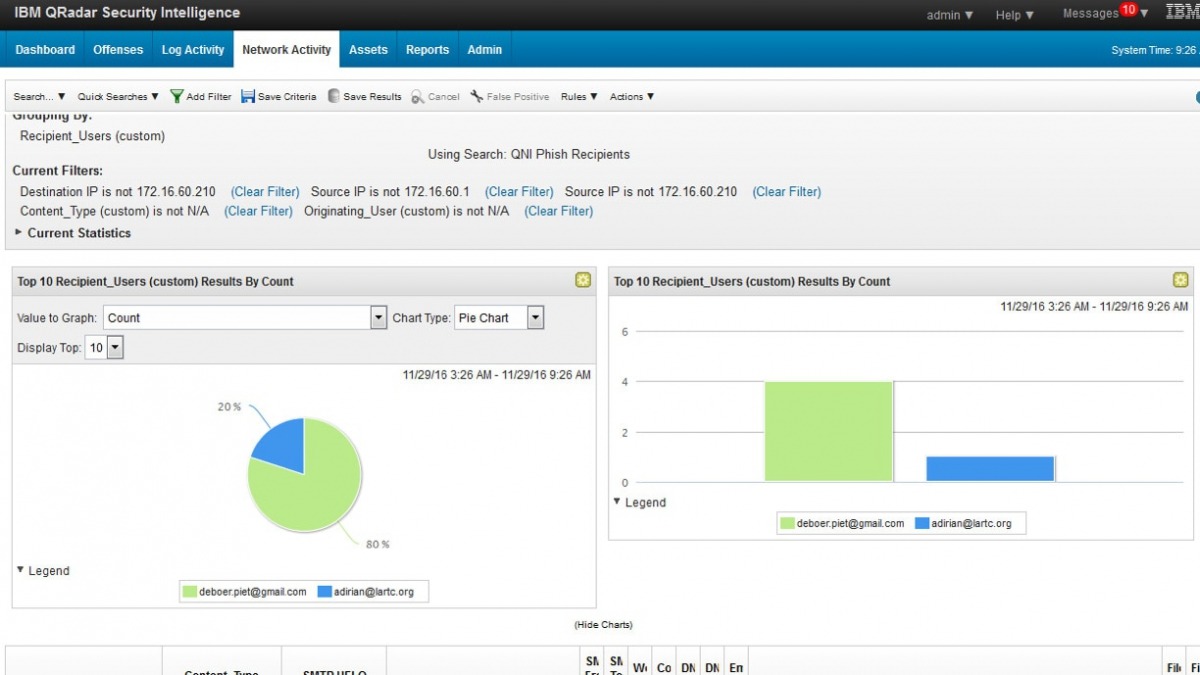Open pie chart settings gear icon

(x=583, y=281)
